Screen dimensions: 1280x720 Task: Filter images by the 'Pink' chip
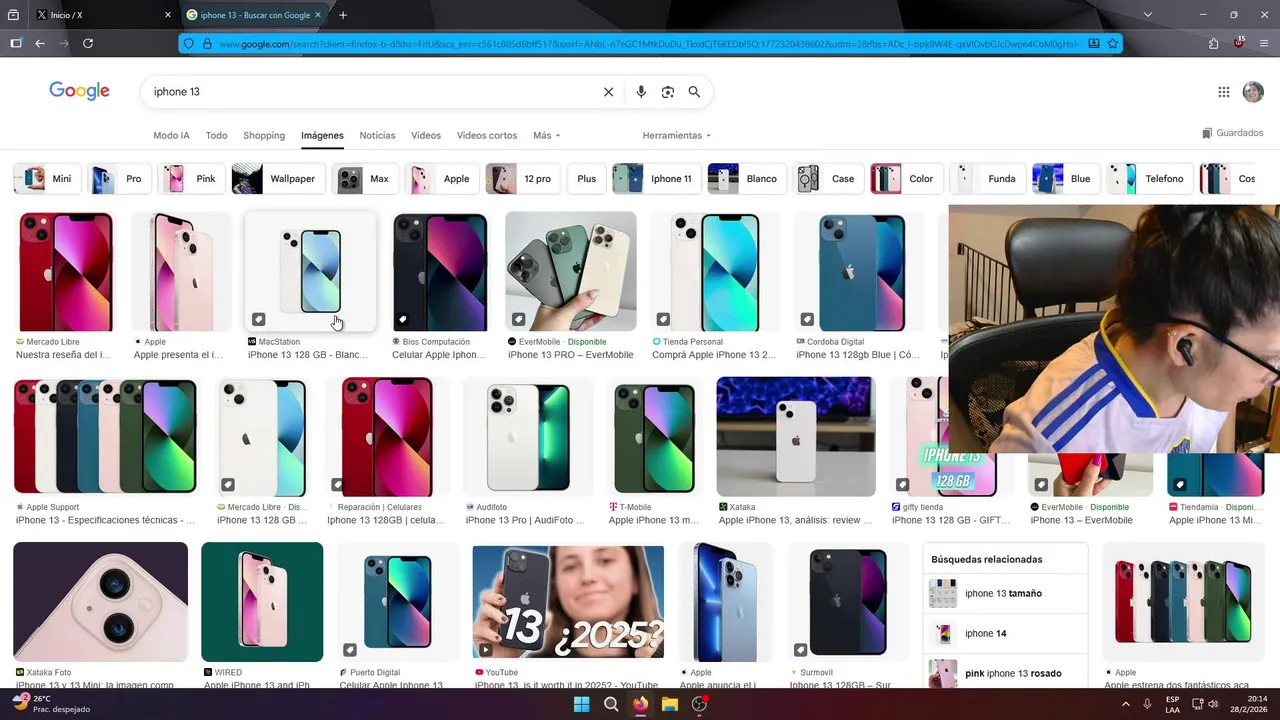[192, 179]
